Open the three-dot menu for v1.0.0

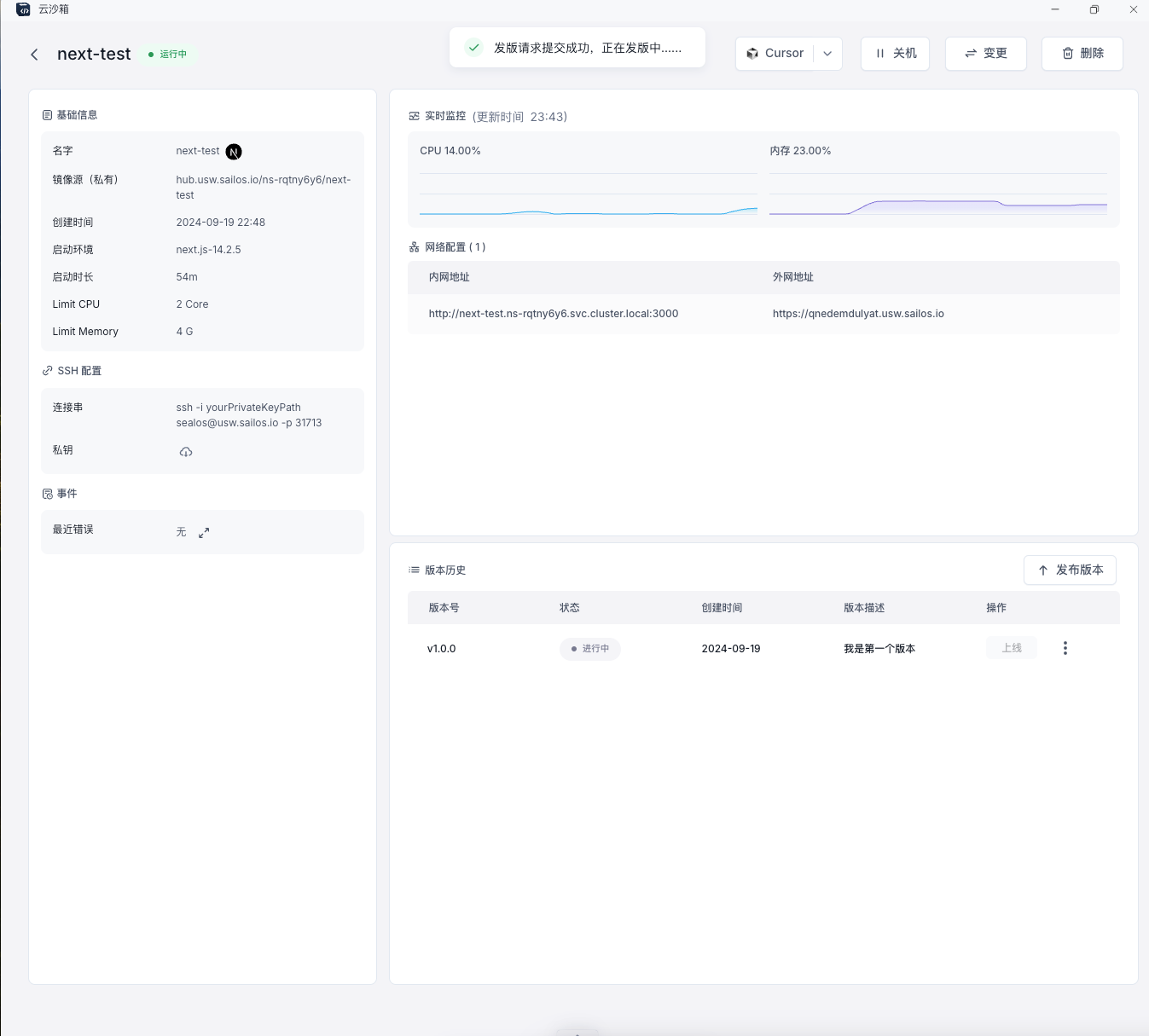coord(1065,648)
